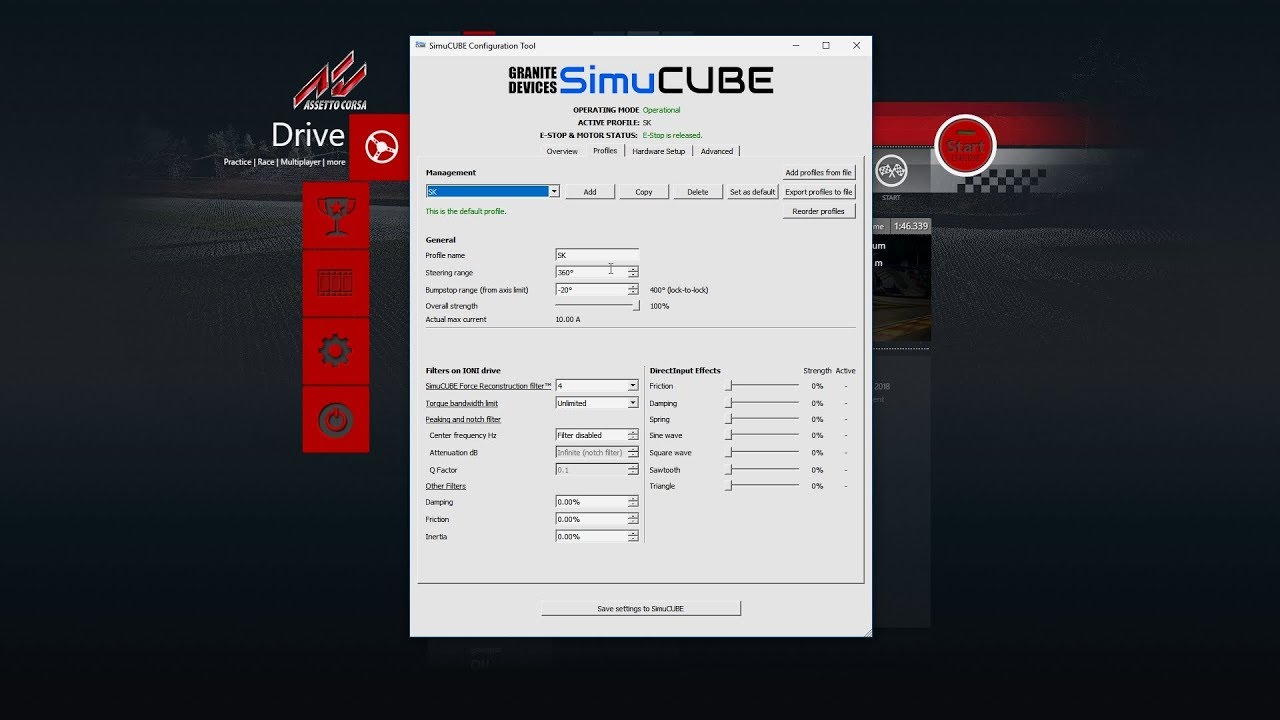Open the Advanced tab
Viewport: 1280px width, 720px height.
(x=717, y=151)
